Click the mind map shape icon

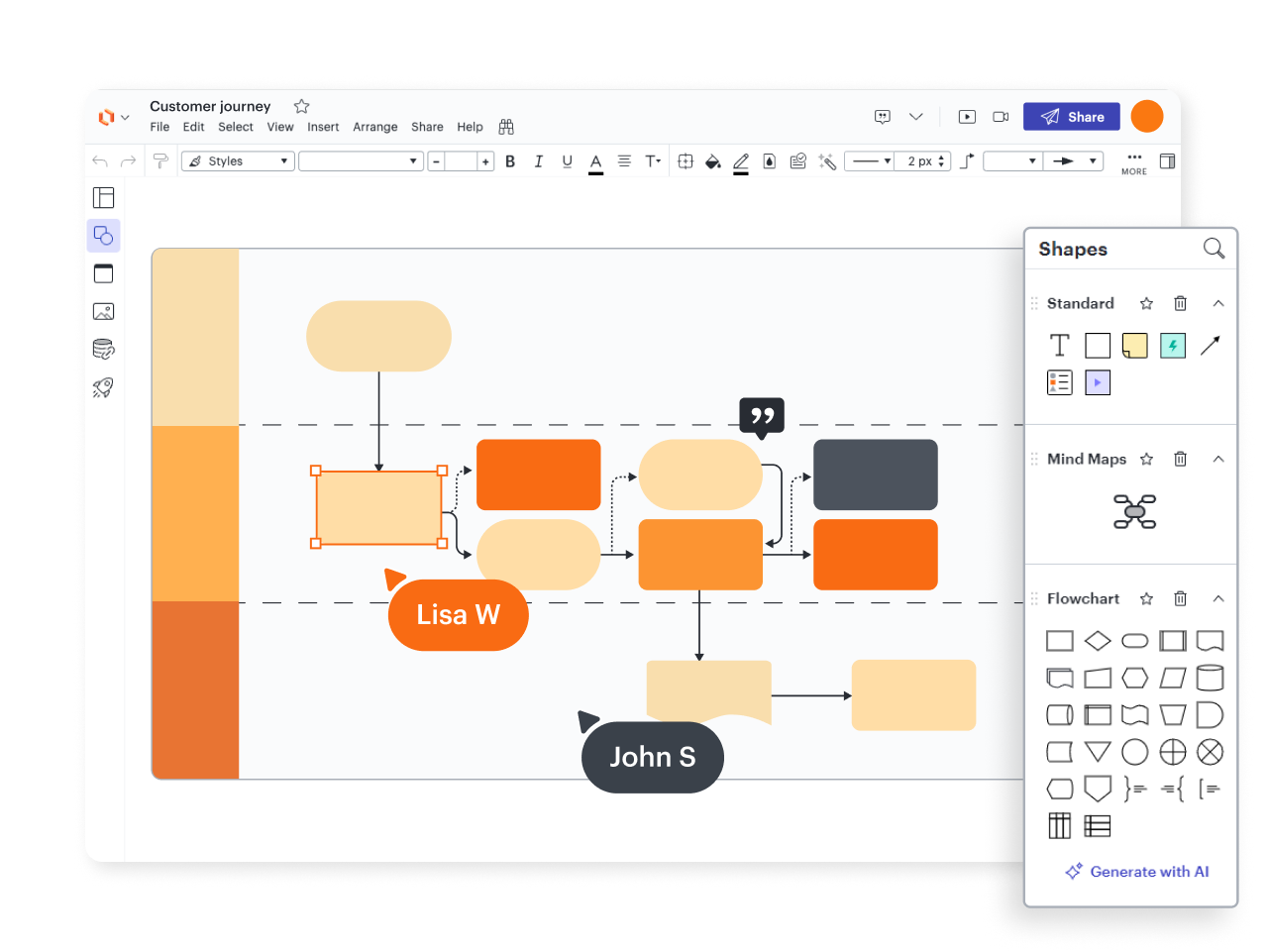[1134, 511]
